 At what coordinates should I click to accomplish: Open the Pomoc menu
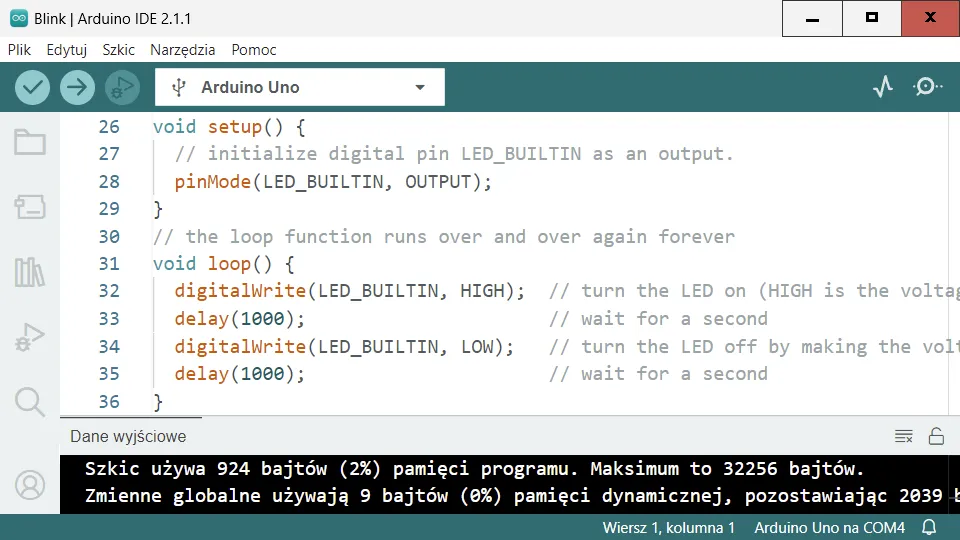point(253,50)
